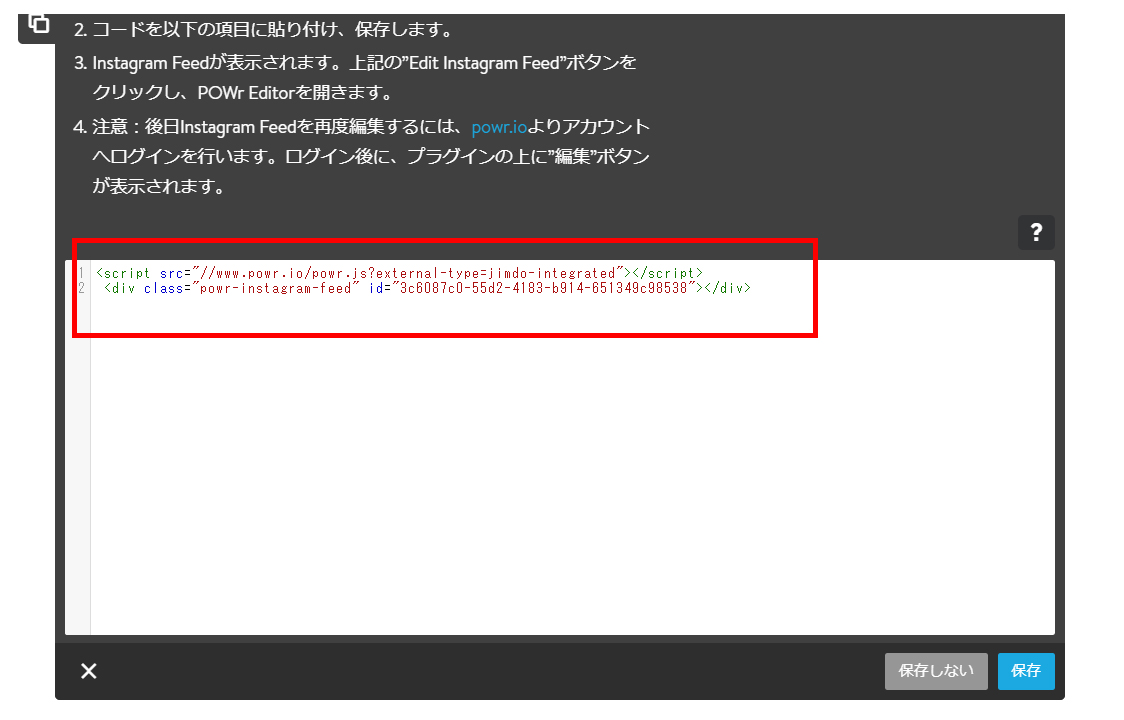Open help via the question mark icon
The width and height of the screenshot is (1124, 720).
pyautogui.click(x=1036, y=233)
